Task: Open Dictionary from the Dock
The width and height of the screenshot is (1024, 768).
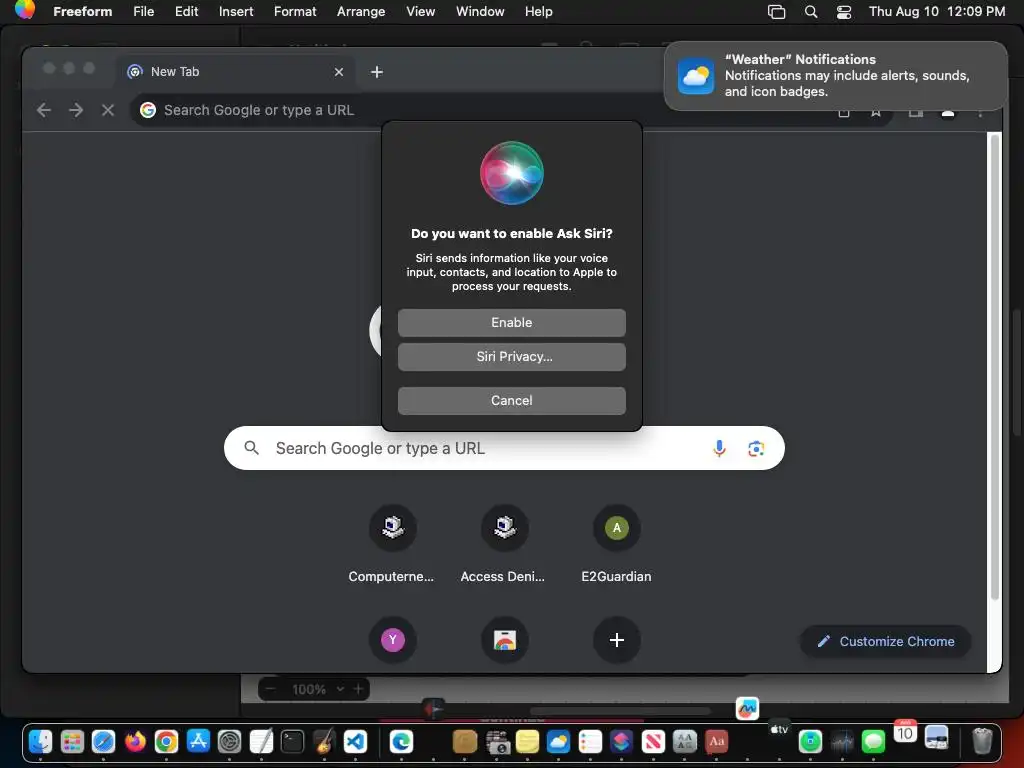Action: 716,741
